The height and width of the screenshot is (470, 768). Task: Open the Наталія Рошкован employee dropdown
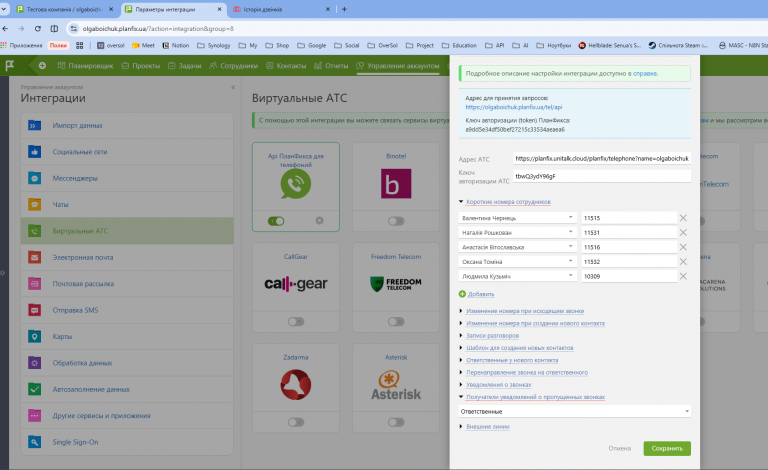(x=518, y=233)
